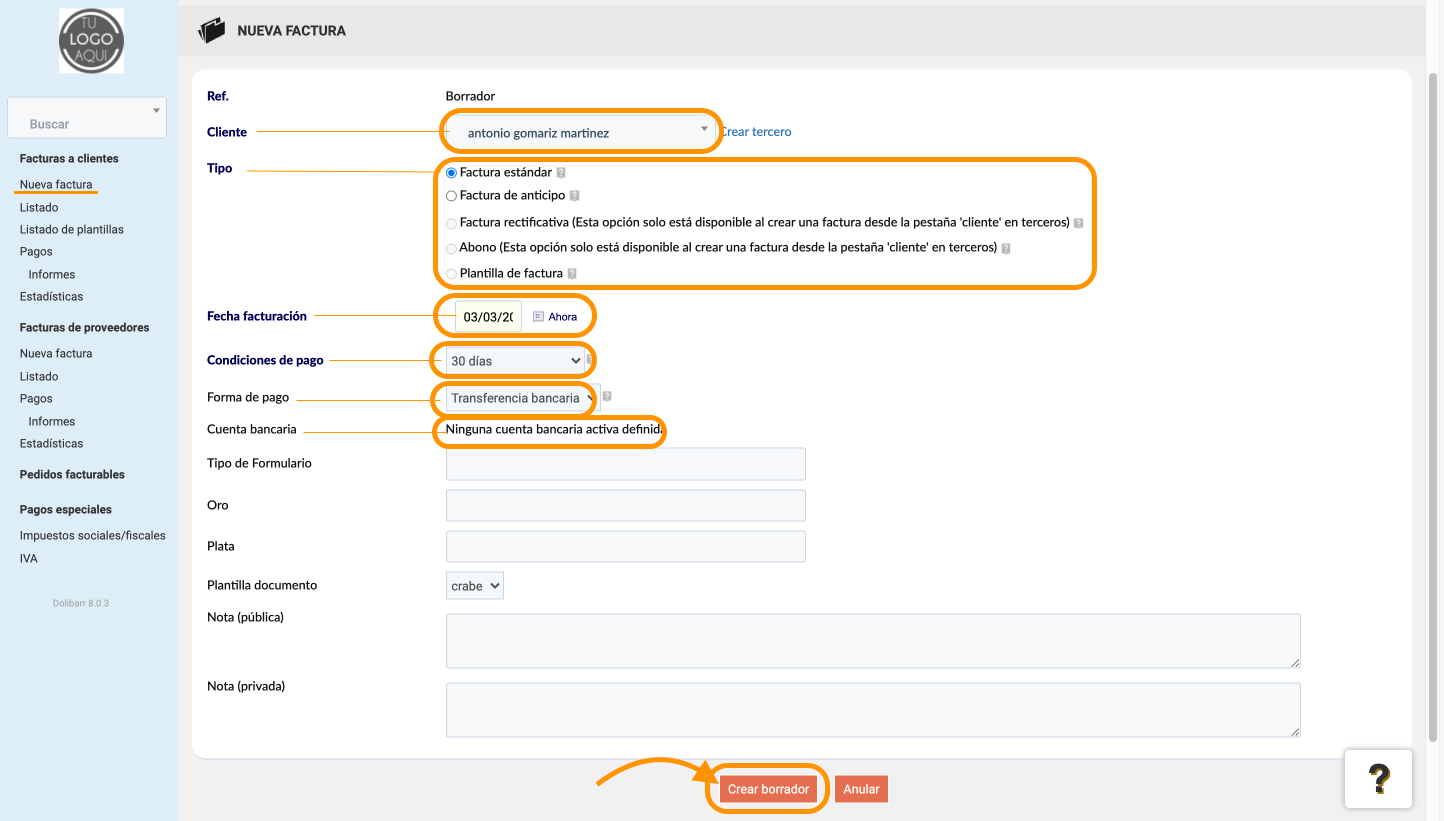This screenshot has height=821, width=1444.
Task: Open Listado de plantillas in sidebar
Action: coord(72,229)
